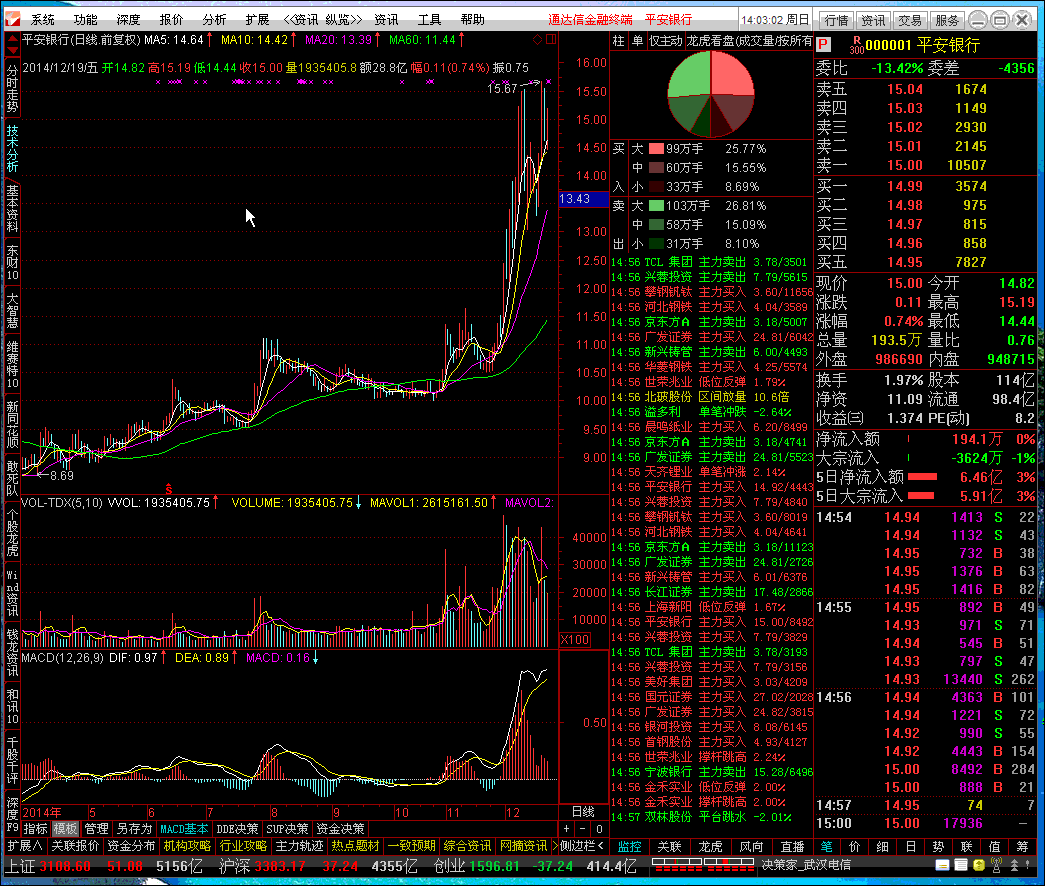Click the buy/sell pie chart

click(x=711, y=94)
